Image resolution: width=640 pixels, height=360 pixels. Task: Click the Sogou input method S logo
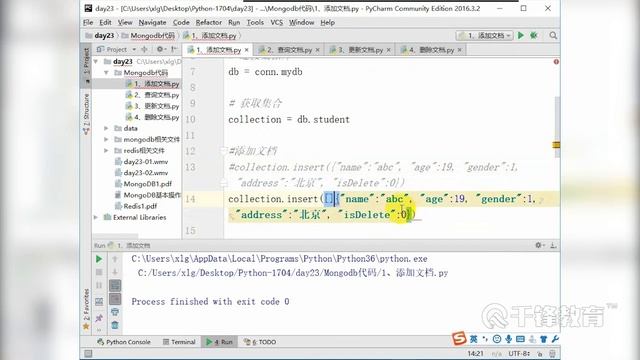click(x=459, y=338)
